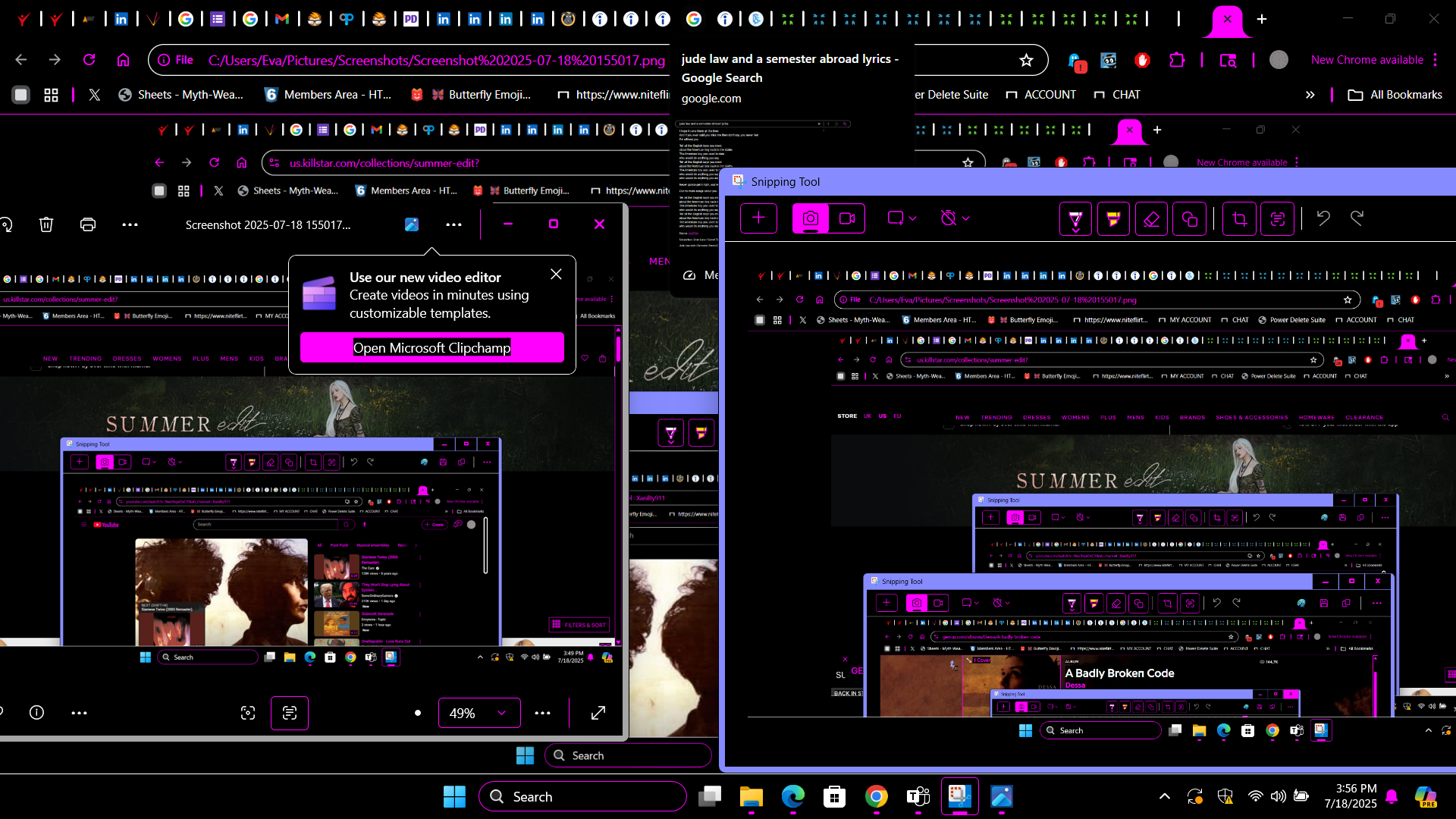Open the X bookmark in top bookmarks bar
1456x819 pixels.
[94, 95]
